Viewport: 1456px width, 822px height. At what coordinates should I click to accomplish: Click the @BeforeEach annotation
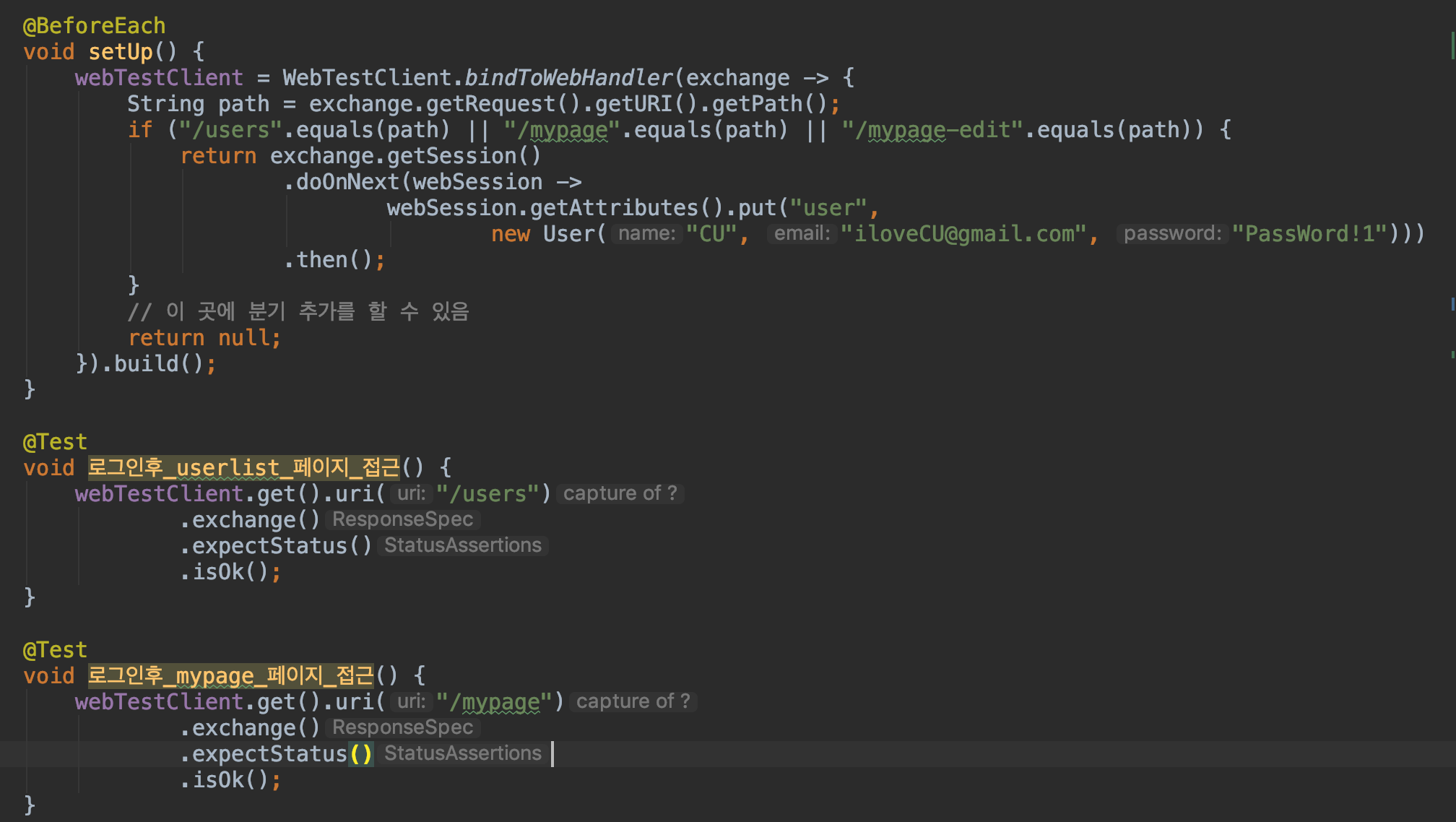[94, 26]
